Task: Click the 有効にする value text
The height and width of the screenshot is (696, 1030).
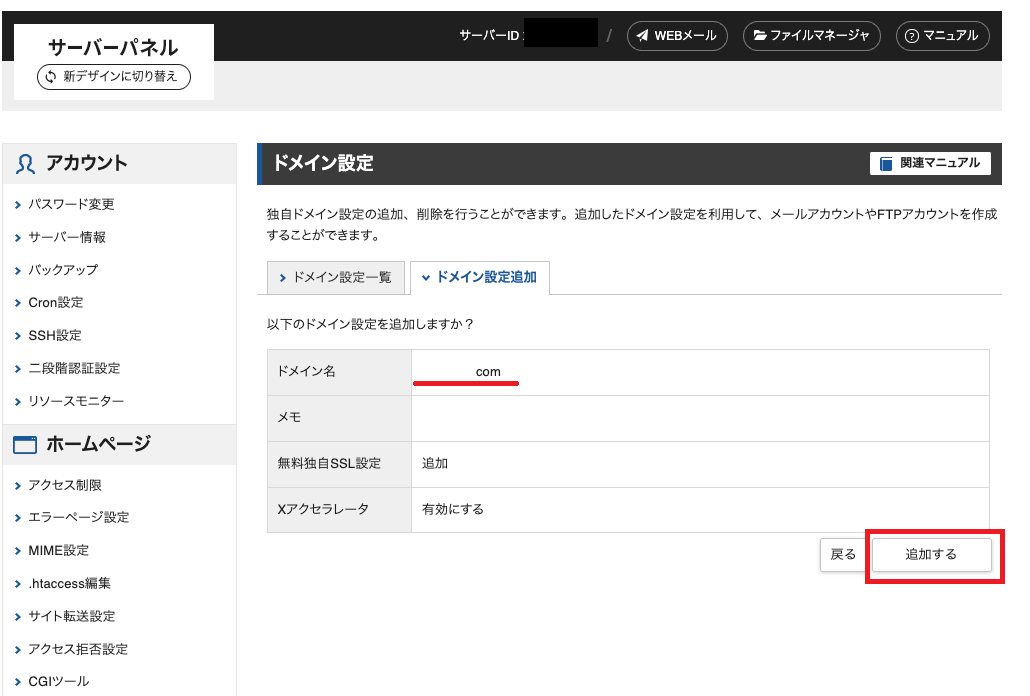Action: point(453,510)
